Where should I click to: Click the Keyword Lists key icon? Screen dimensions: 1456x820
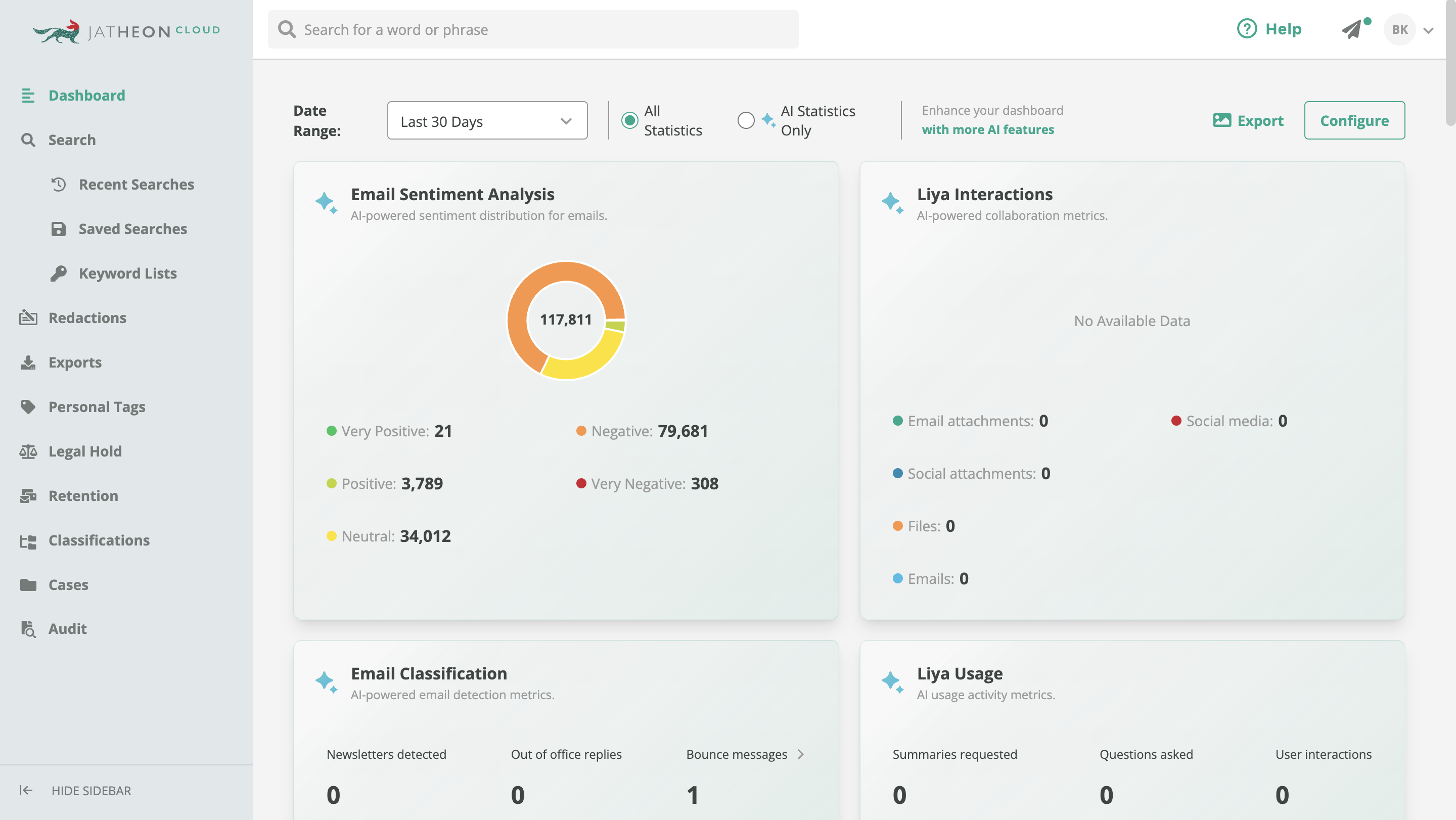[58, 274]
